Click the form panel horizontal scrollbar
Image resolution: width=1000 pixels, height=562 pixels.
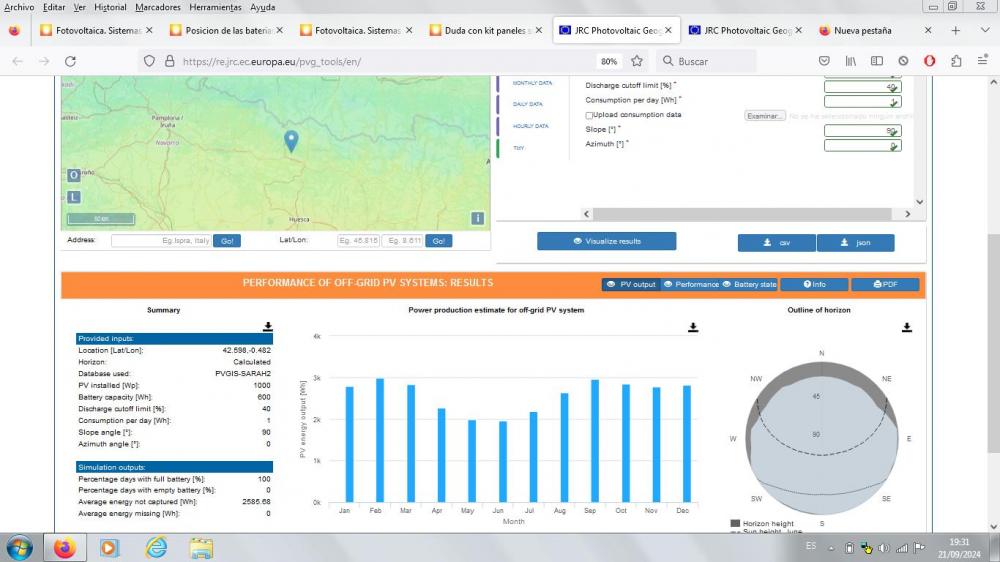coord(742,214)
